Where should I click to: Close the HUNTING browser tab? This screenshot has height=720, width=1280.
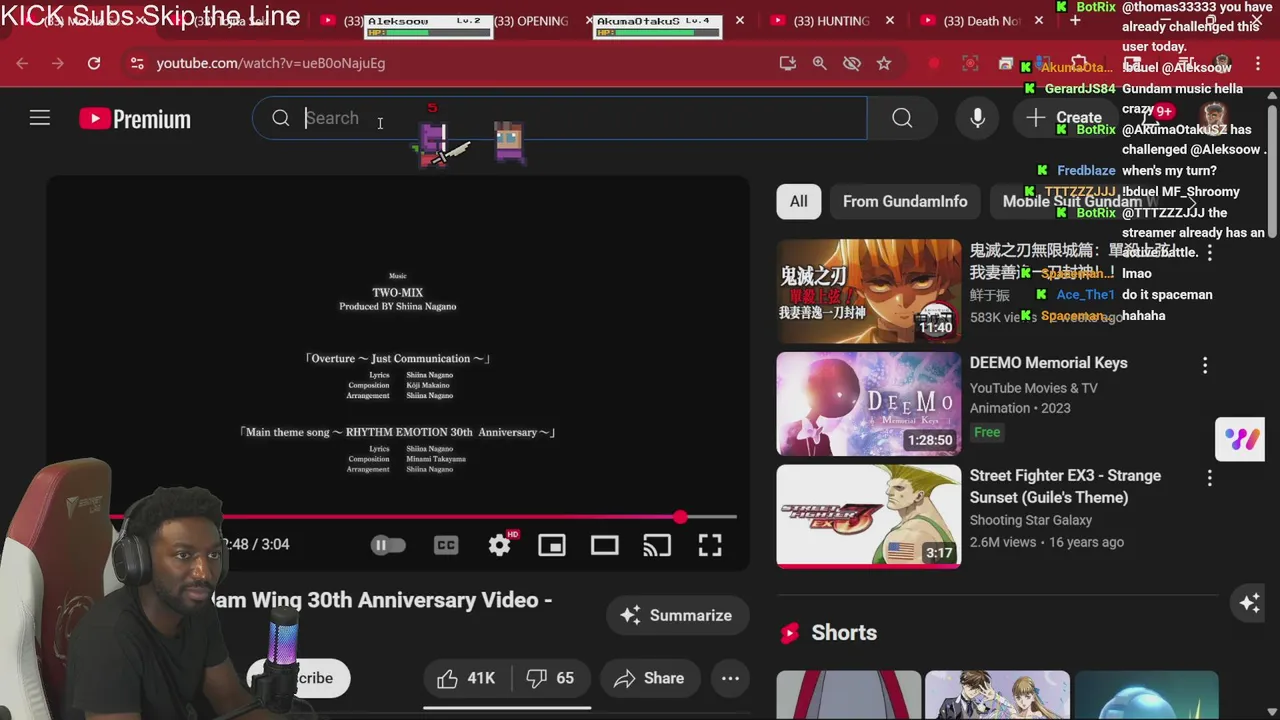tap(890, 21)
